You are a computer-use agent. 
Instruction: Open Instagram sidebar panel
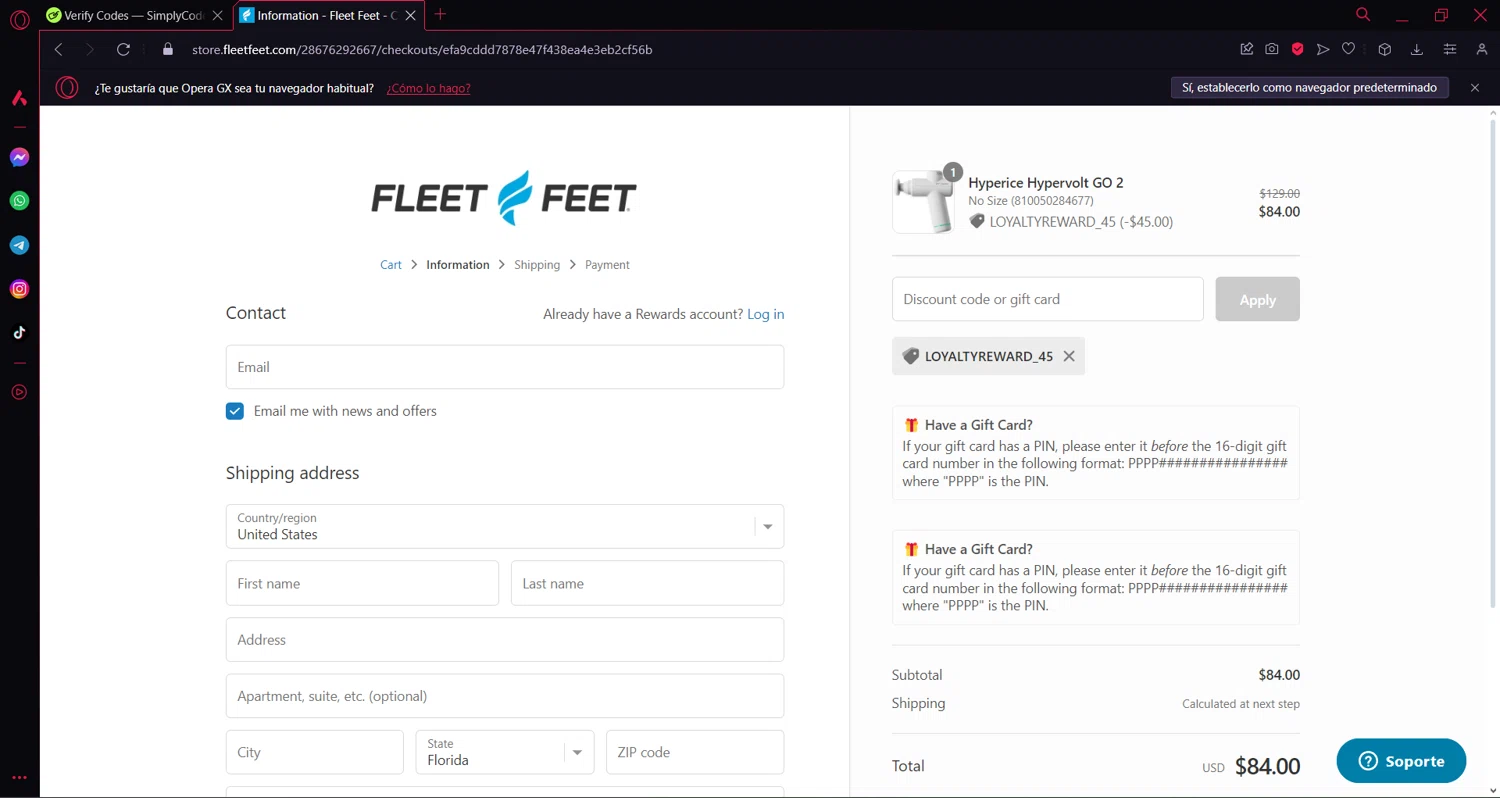pyautogui.click(x=19, y=289)
